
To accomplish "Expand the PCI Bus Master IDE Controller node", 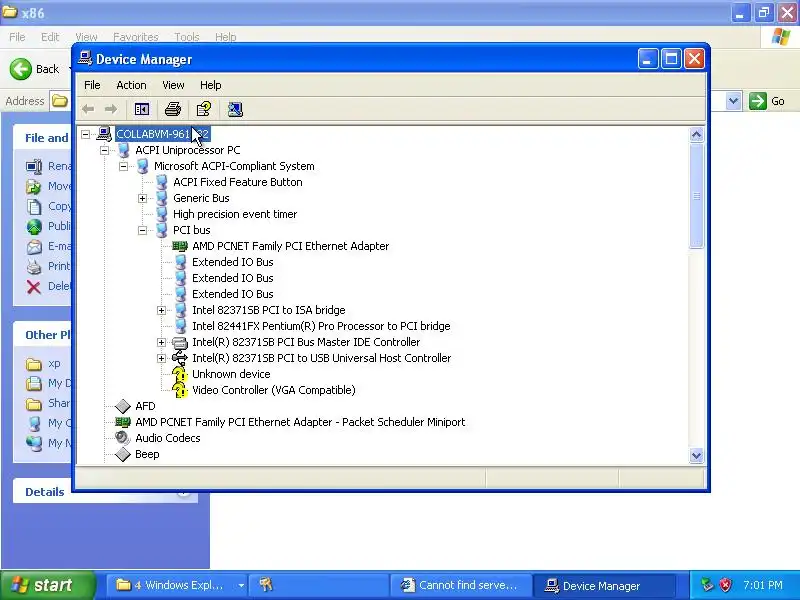I will click(161, 342).
